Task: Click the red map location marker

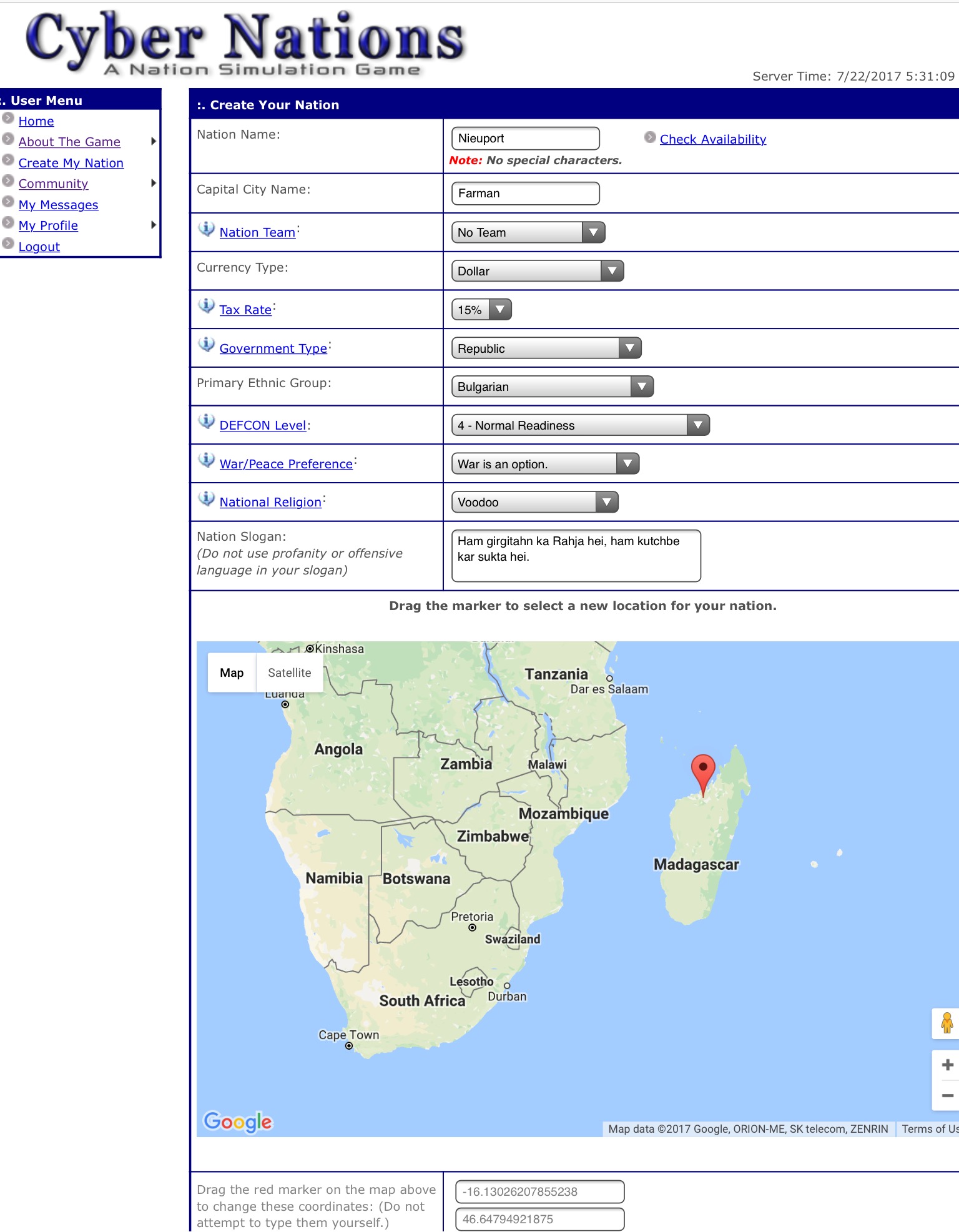Action: point(703,776)
